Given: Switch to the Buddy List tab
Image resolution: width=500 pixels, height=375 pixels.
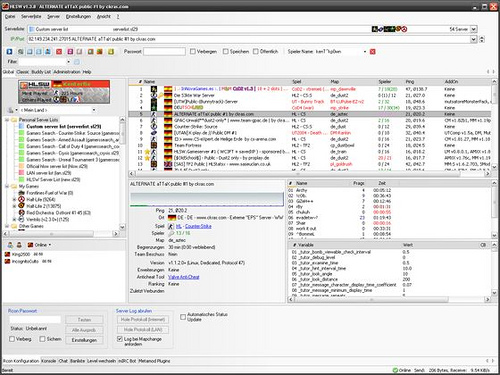Looking at the screenshot, I should point(41,72).
